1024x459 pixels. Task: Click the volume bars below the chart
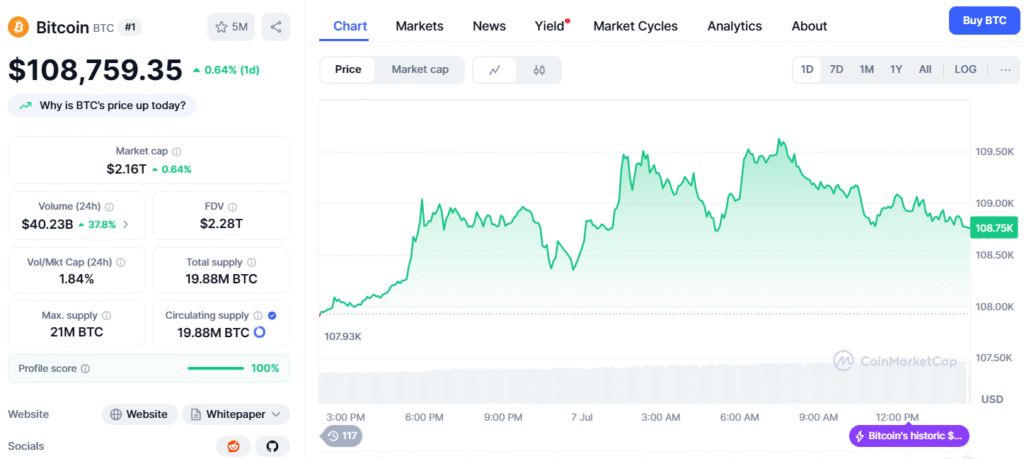click(643, 385)
